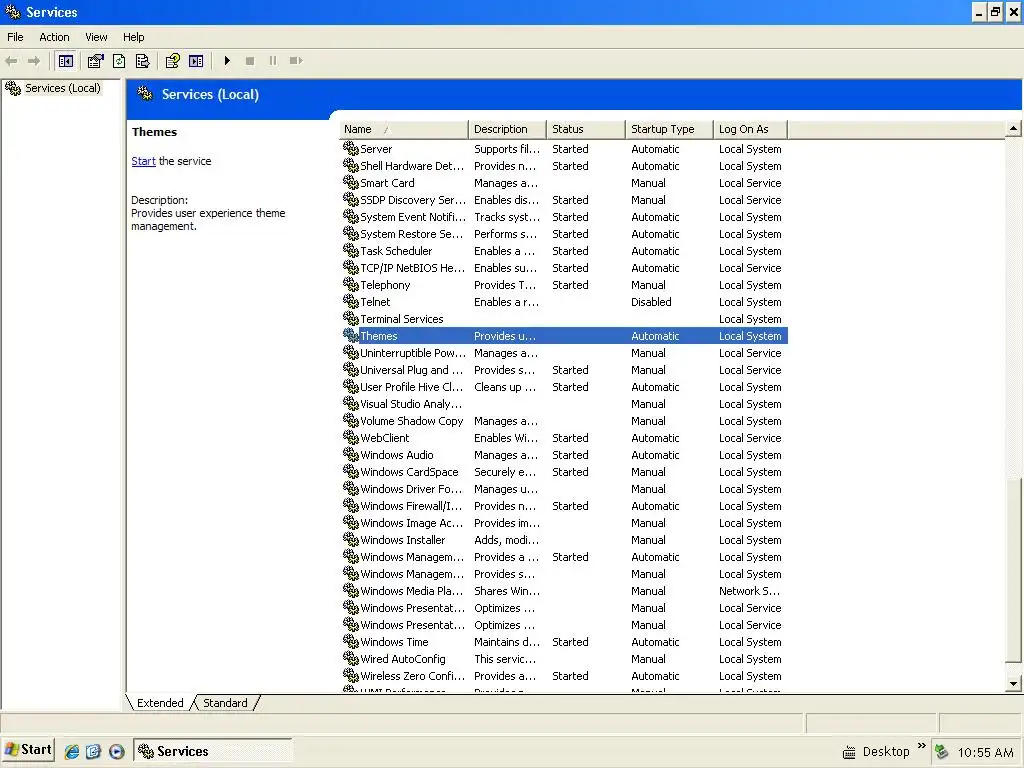Click the Refresh toolbar icon
The image size is (1024, 768).
[119, 61]
